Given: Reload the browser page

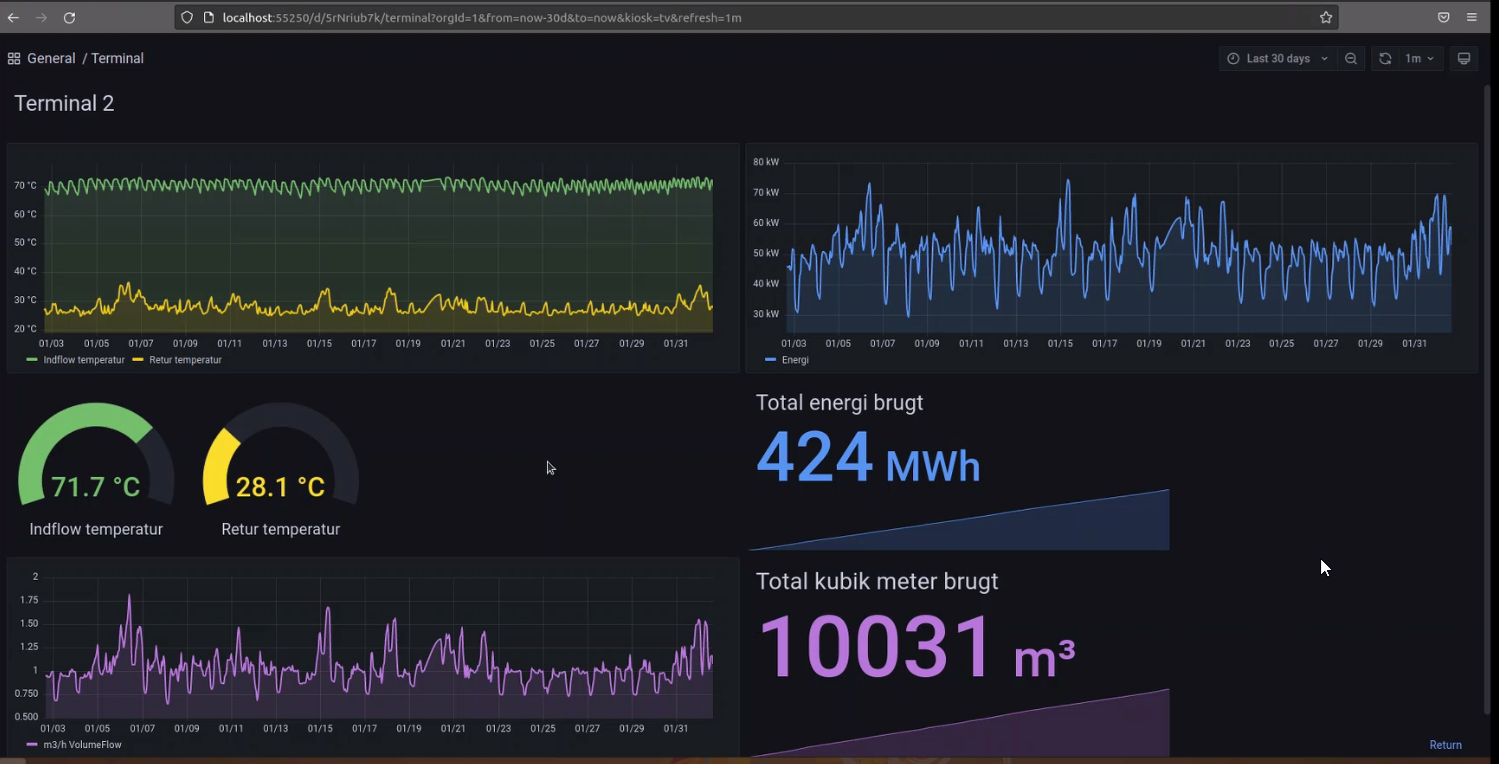Looking at the screenshot, I should [69, 18].
